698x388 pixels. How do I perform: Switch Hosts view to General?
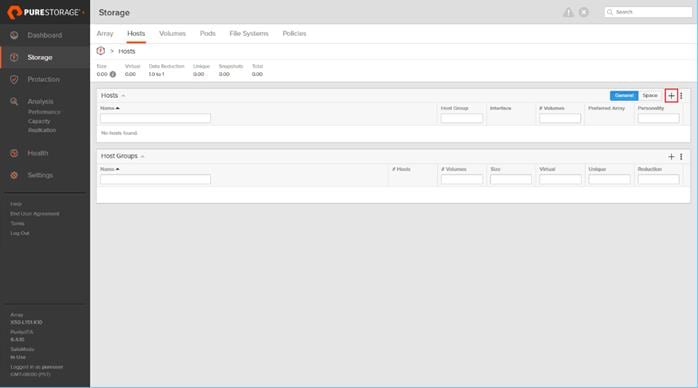click(x=624, y=96)
